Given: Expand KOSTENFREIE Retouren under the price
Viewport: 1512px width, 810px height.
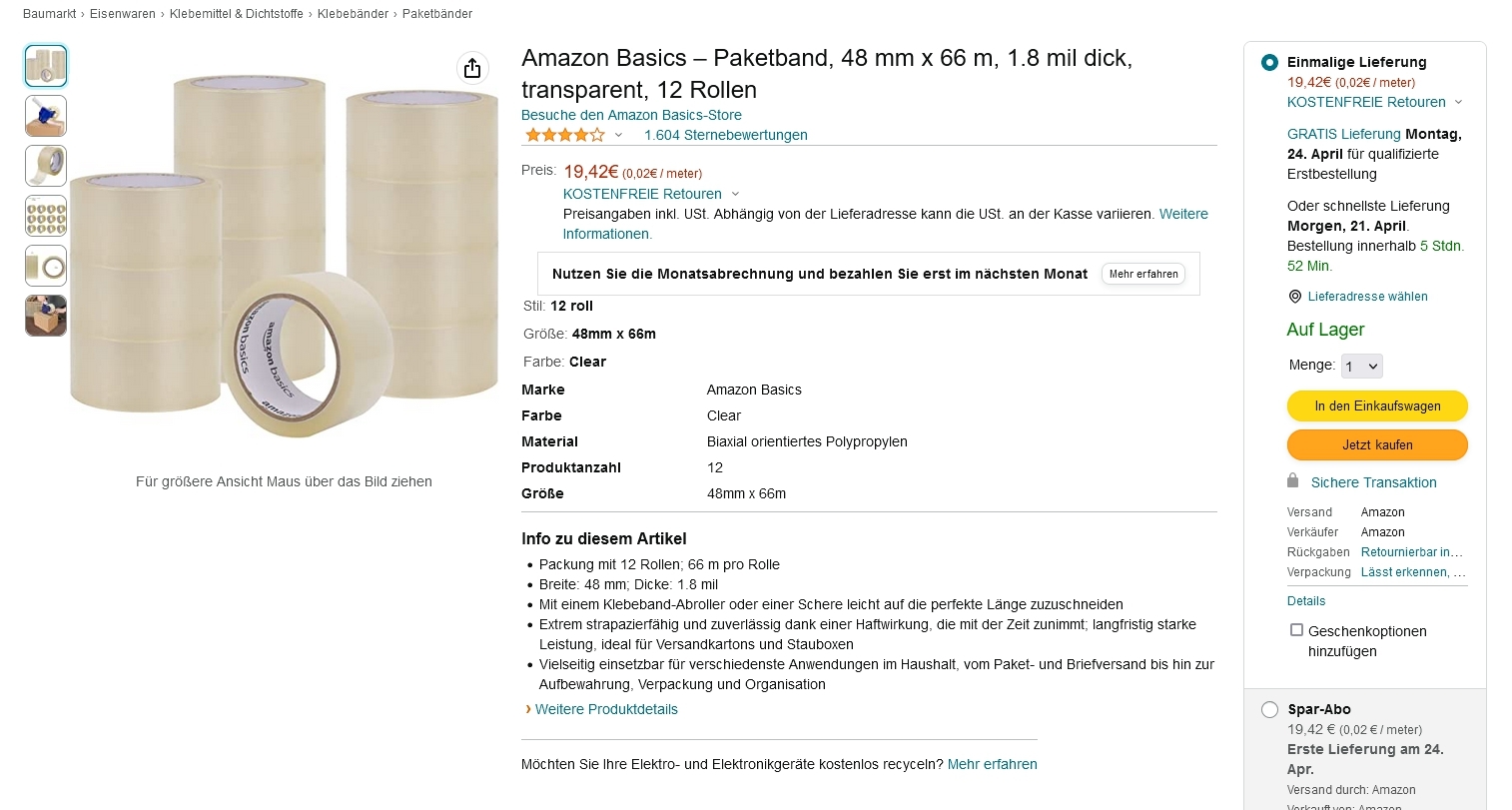Looking at the screenshot, I should click(735, 194).
